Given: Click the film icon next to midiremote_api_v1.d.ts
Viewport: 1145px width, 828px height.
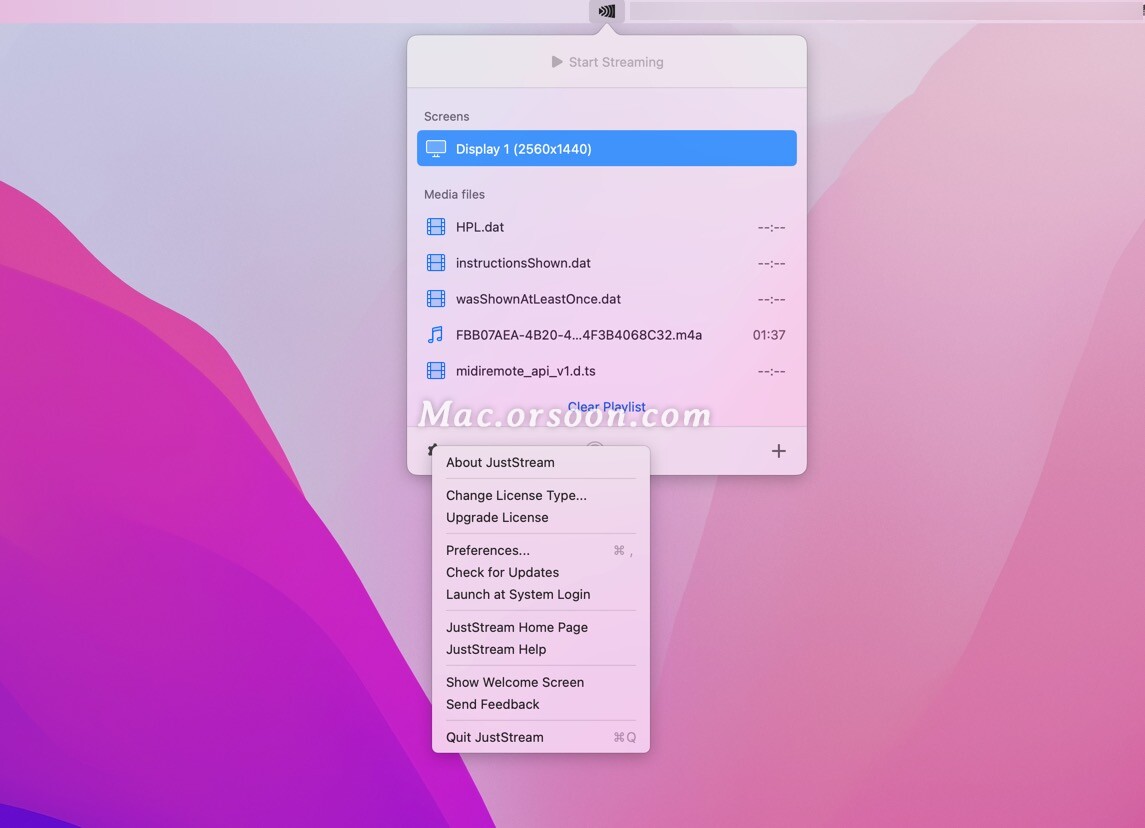Looking at the screenshot, I should point(436,371).
